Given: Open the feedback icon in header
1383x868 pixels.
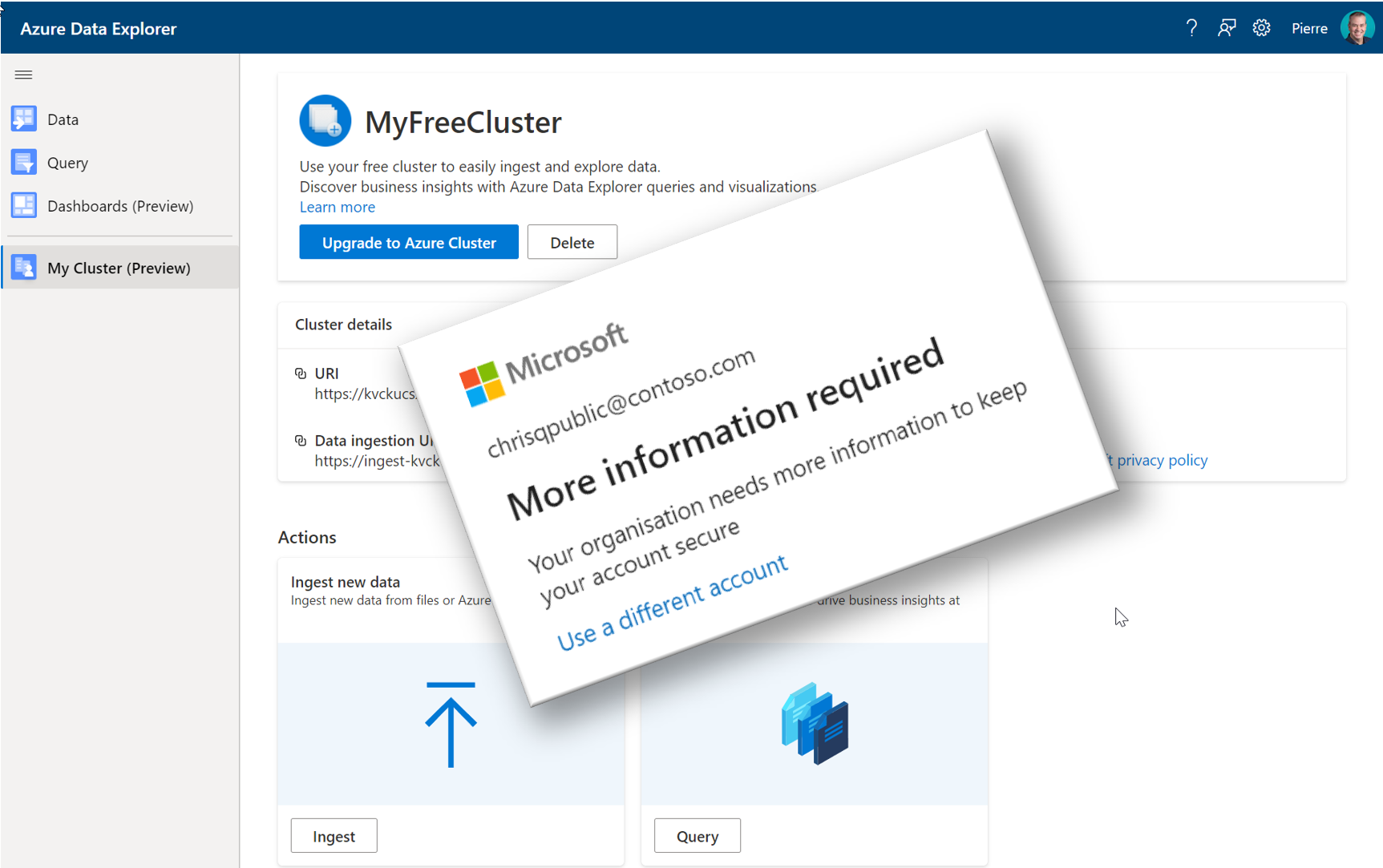Looking at the screenshot, I should (x=1227, y=28).
